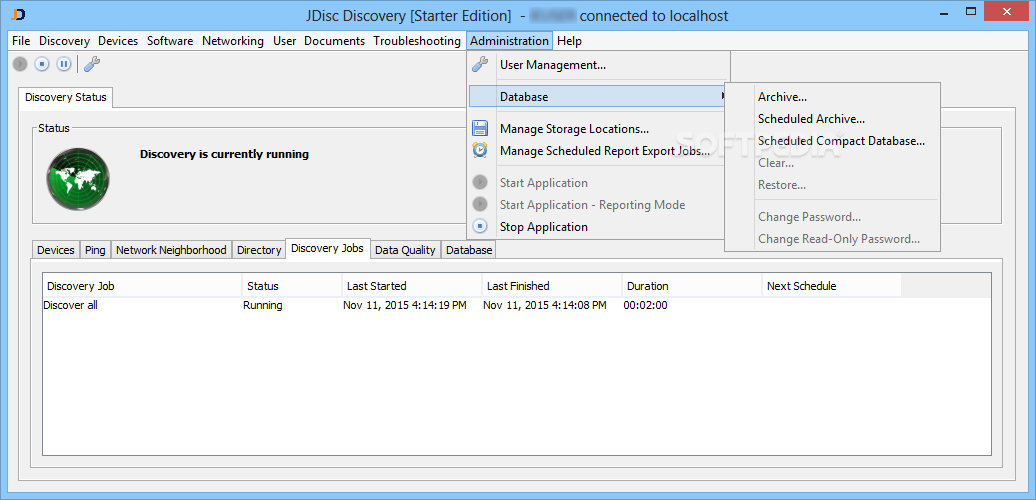
Task: Click the blue stop icon beside Stop Application
Action: coord(480,227)
